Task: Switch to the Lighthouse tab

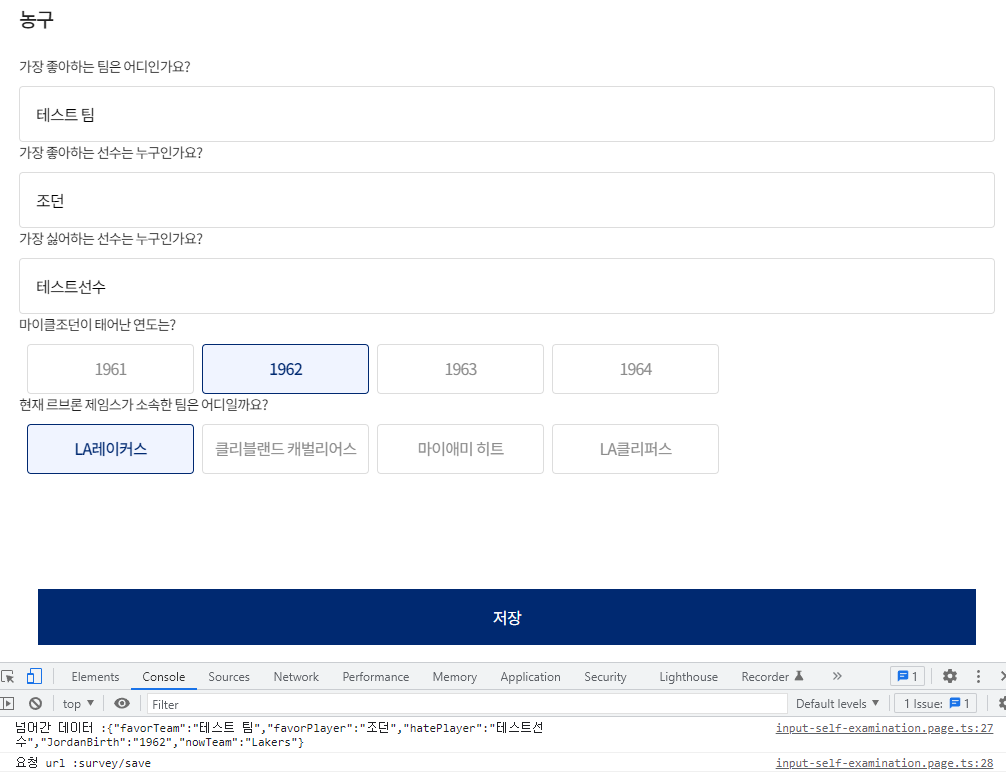Action: (688, 676)
